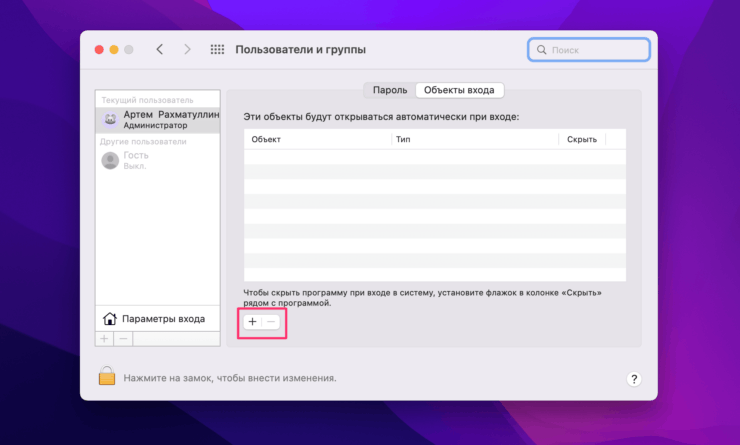The width and height of the screenshot is (740, 445).
Task: Close the window with red button
Action: 99,50
